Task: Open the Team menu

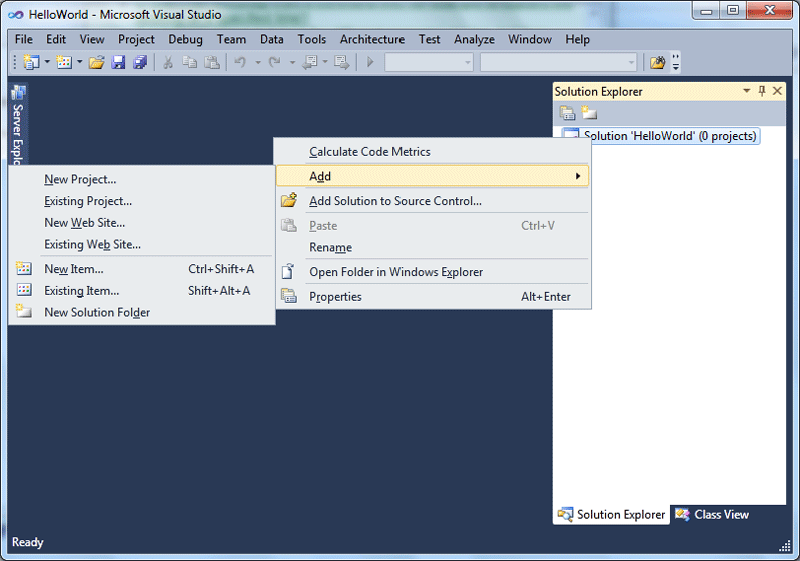Action: tap(231, 39)
